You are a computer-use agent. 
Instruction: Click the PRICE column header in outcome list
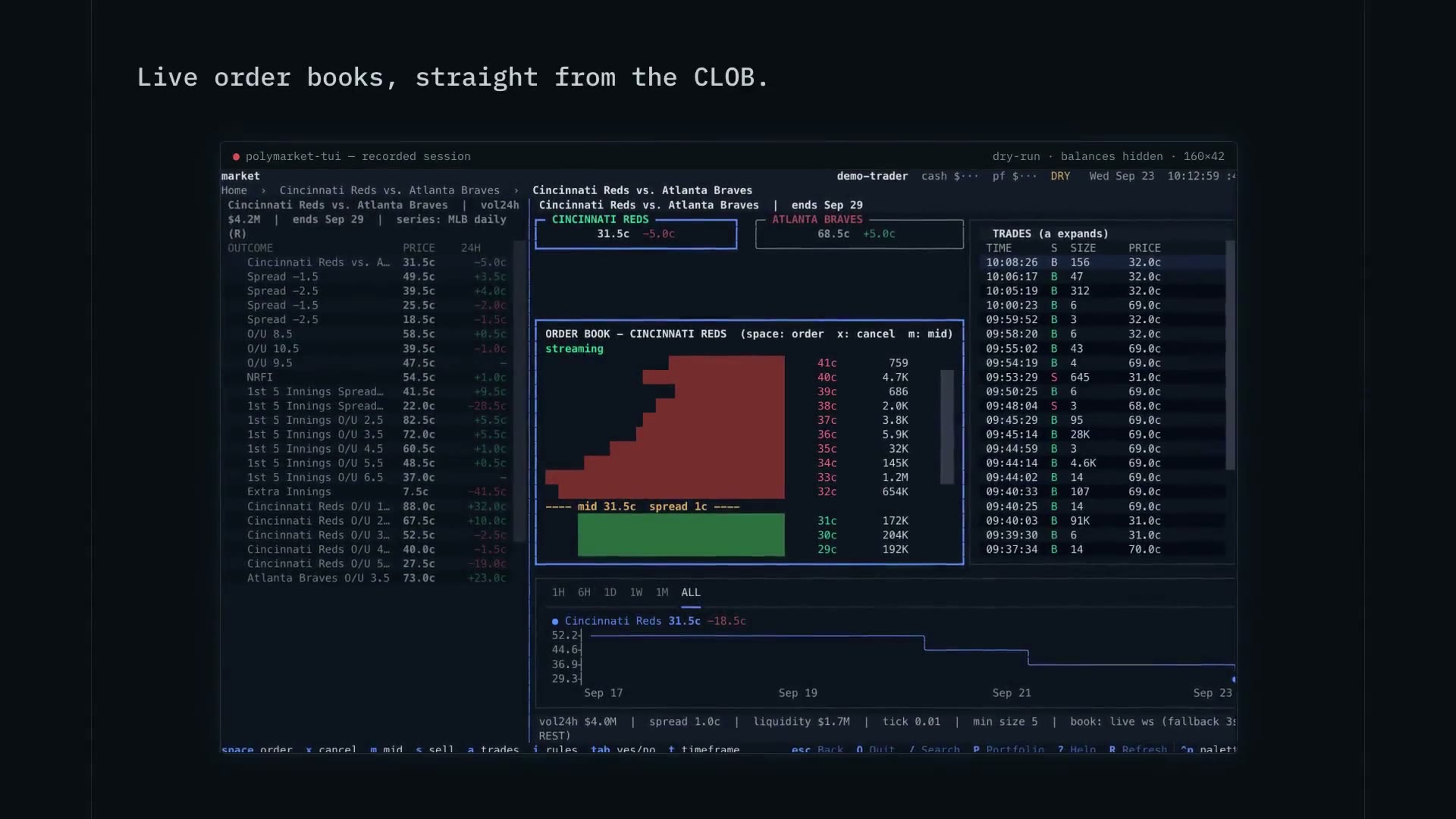pyautogui.click(x=419, y=248)
